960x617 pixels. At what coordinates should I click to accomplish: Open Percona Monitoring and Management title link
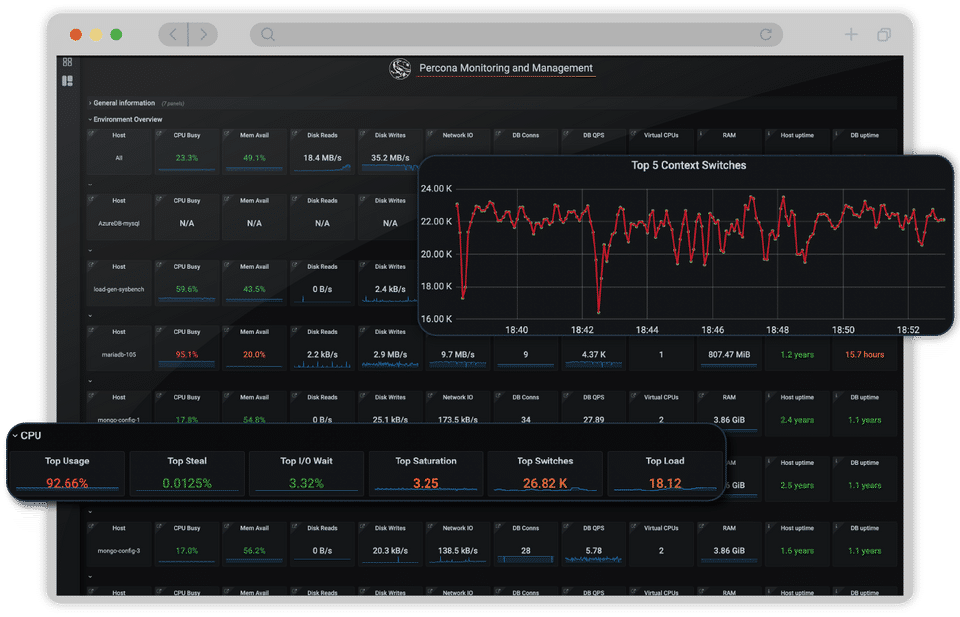(506, 68)
